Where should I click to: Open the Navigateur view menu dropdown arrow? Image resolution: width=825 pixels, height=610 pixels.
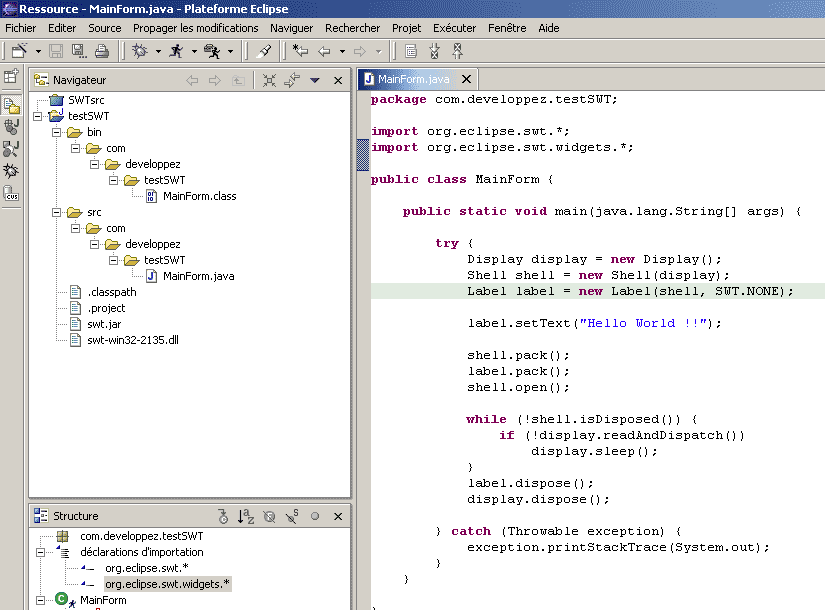click(315, 80)
